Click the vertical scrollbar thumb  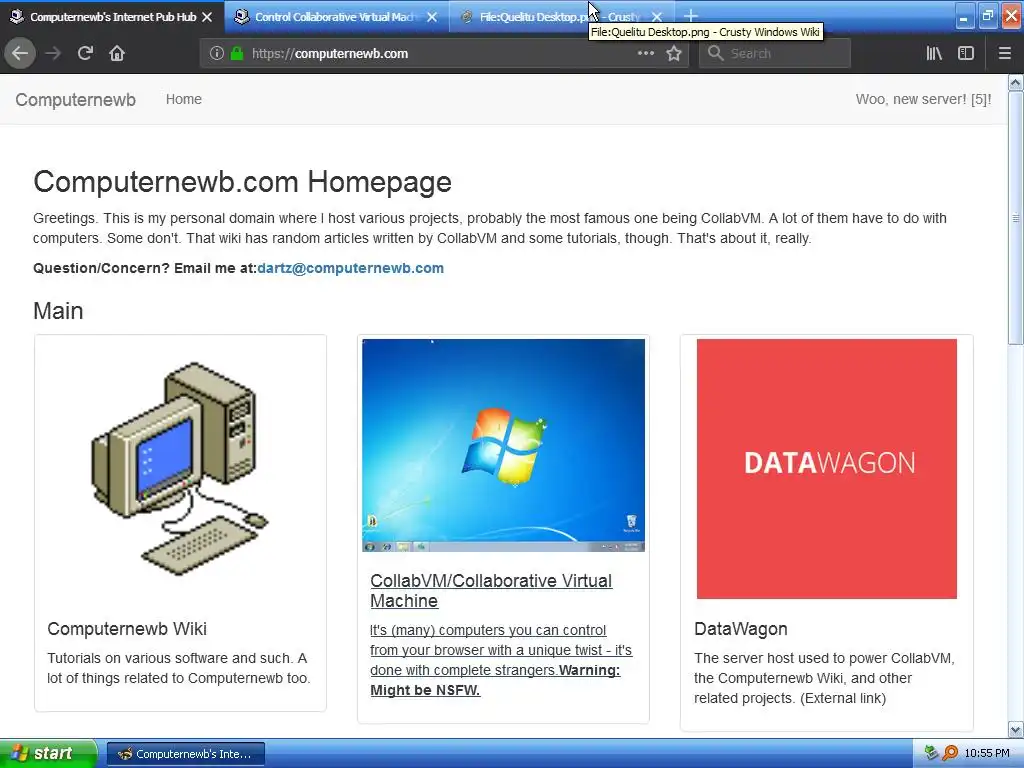(x=1016, y=217)
